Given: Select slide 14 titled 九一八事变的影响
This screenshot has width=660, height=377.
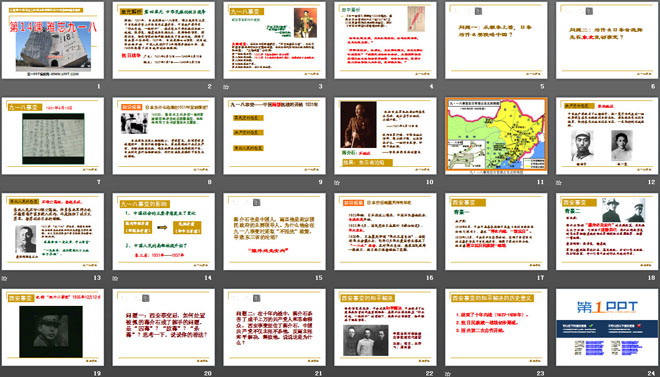Looking at the screenshot, I should click(x=163, y=231).
